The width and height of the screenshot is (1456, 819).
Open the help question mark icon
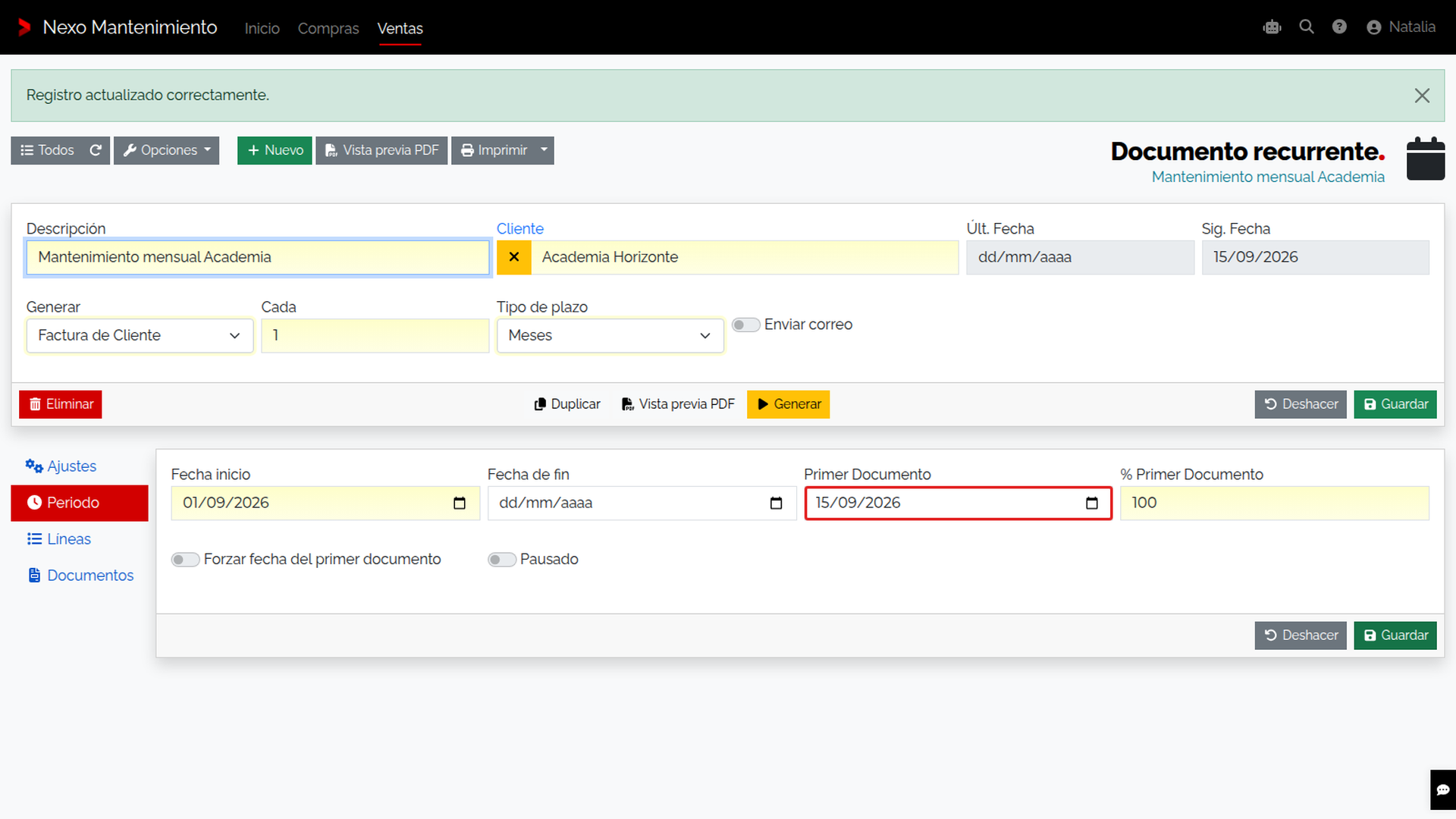click(1339, 27)
